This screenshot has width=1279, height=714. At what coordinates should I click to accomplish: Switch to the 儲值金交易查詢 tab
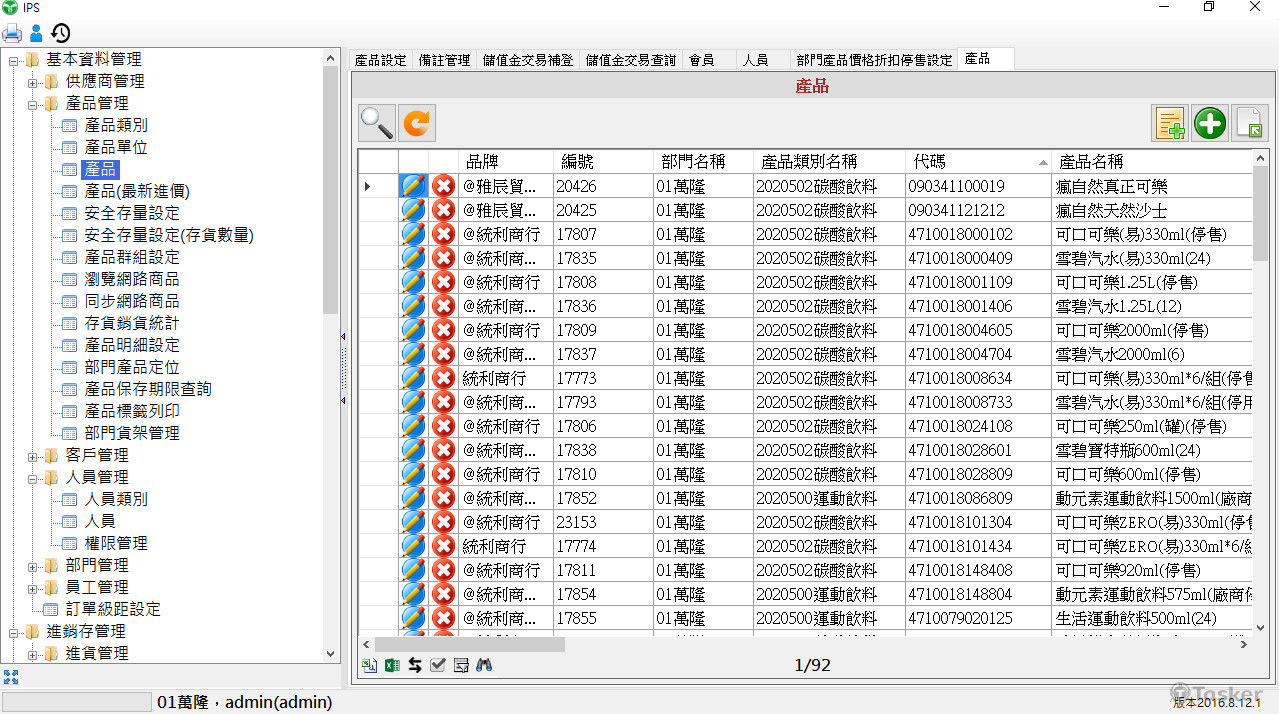coord(631,60)
